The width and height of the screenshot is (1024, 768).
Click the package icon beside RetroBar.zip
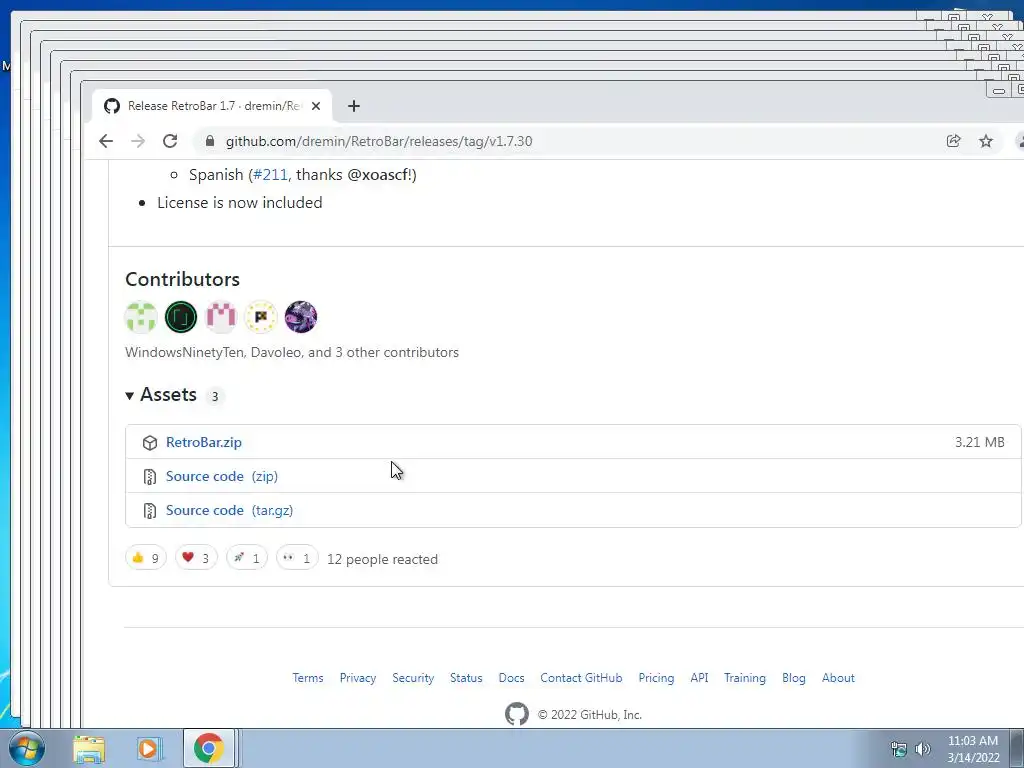(150, 443)
